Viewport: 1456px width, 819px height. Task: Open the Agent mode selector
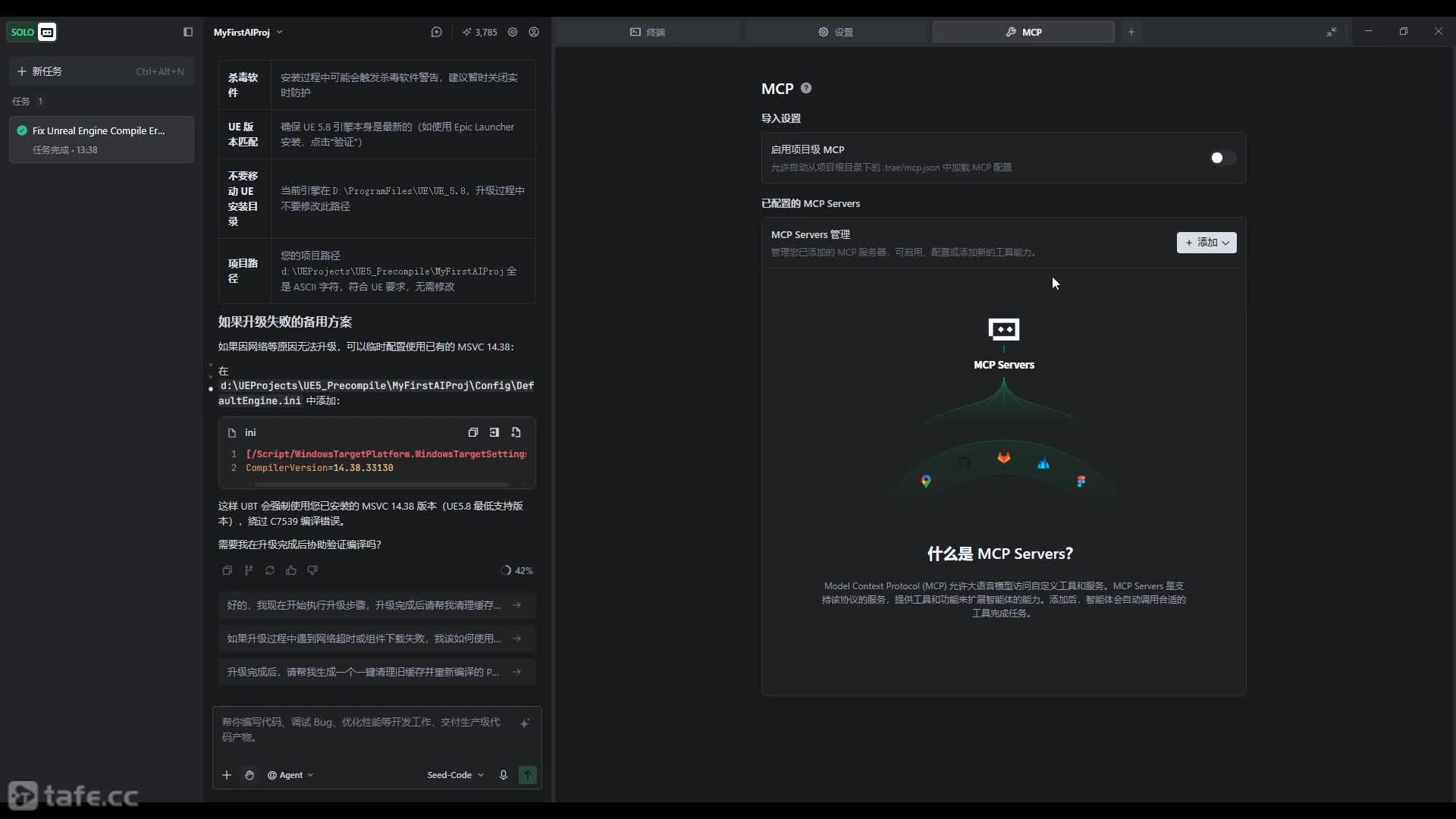[x=290, y=775]
